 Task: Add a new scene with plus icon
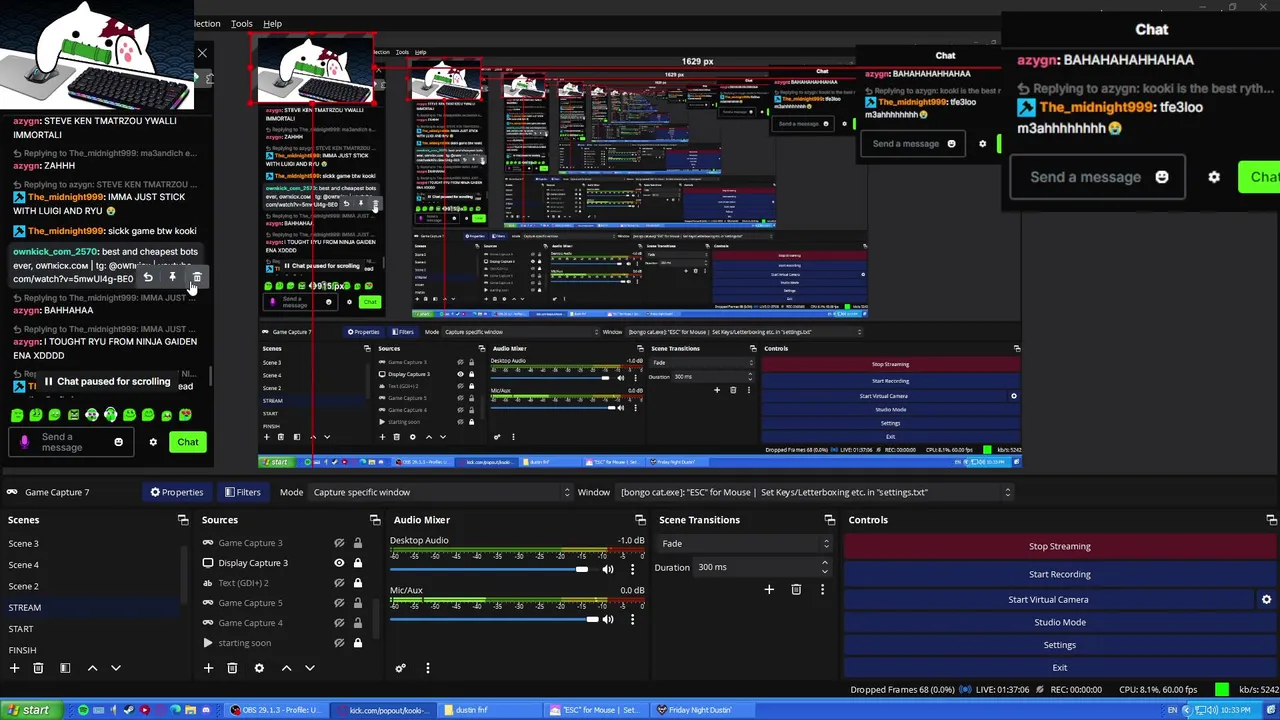pos(14,668)
